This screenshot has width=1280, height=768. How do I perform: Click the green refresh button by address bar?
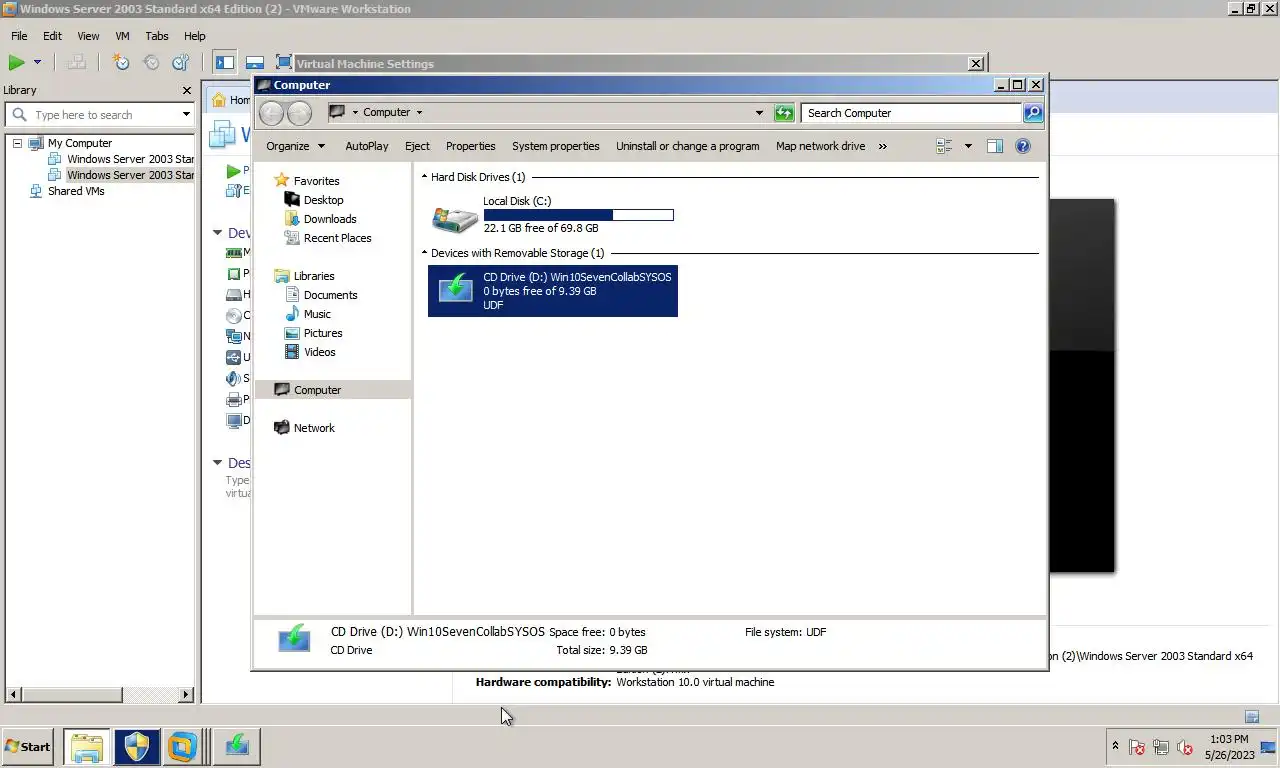(x=784, y=113)
